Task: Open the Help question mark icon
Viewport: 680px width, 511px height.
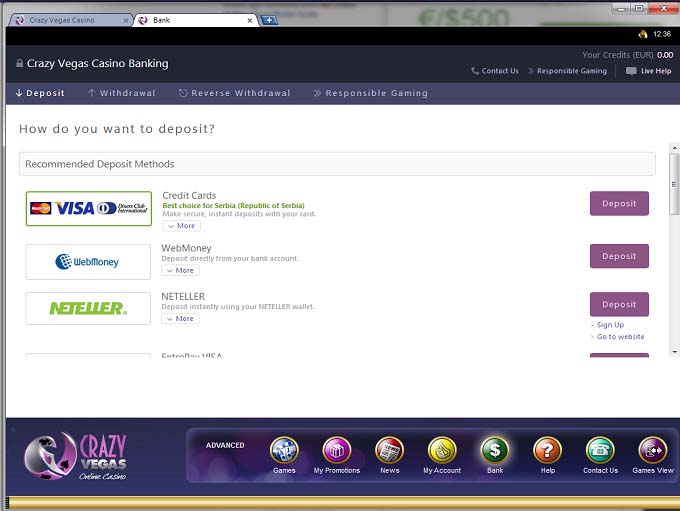Action: tap(547, 451)
